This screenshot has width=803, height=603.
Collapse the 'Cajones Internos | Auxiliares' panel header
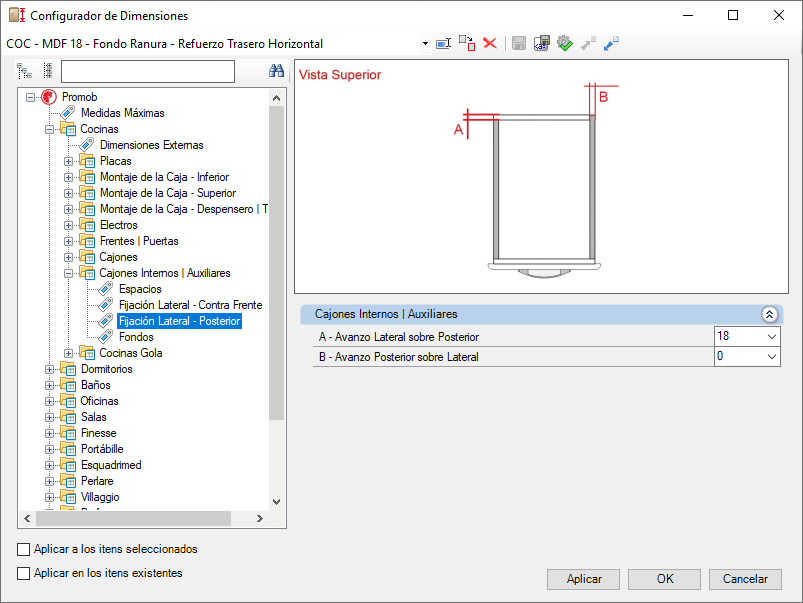click(x=769, y=315)
